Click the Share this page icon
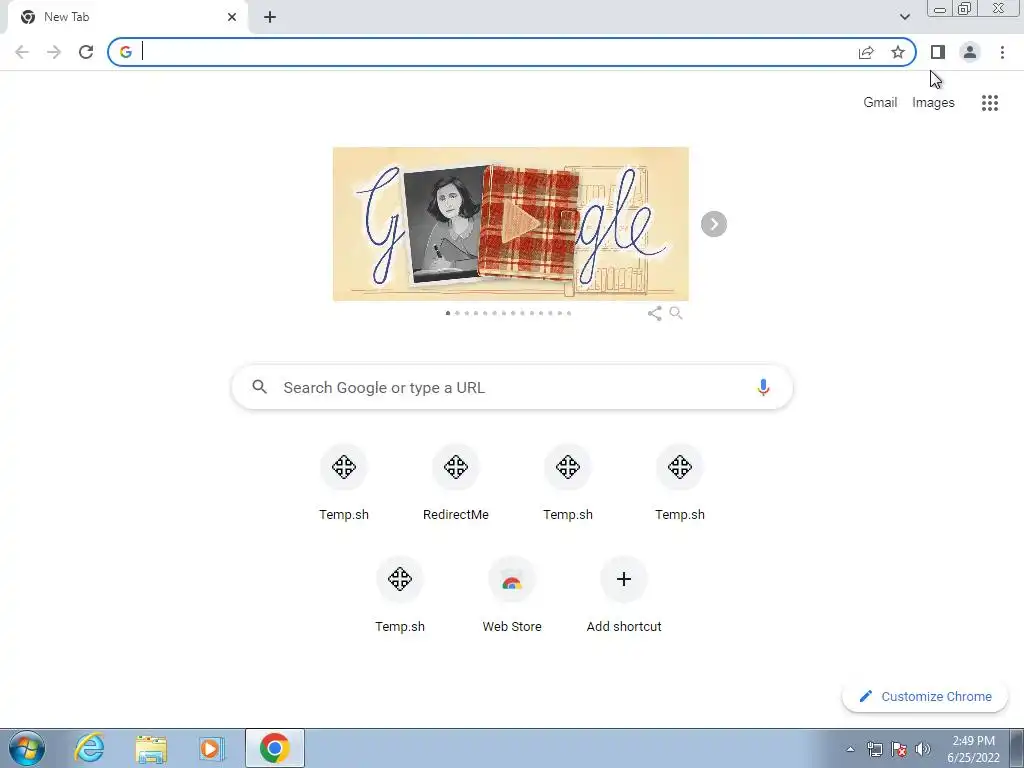 point(866,52)
